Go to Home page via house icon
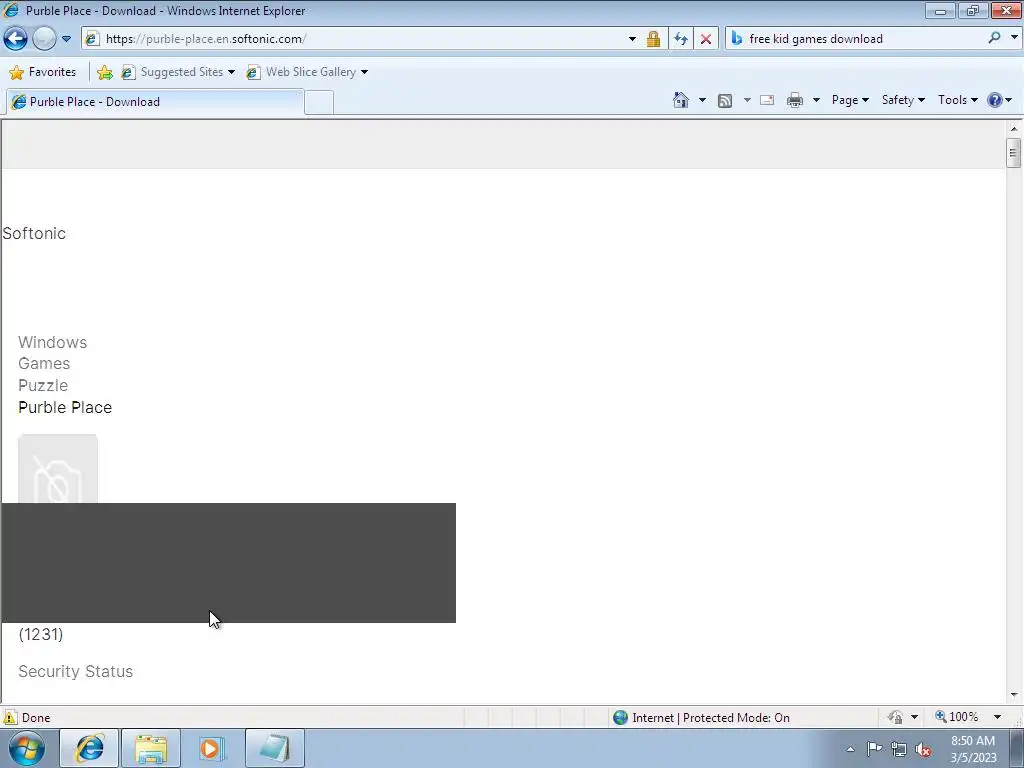The height and width of the screenshot is (768, 1024). (x=680, y=100)
